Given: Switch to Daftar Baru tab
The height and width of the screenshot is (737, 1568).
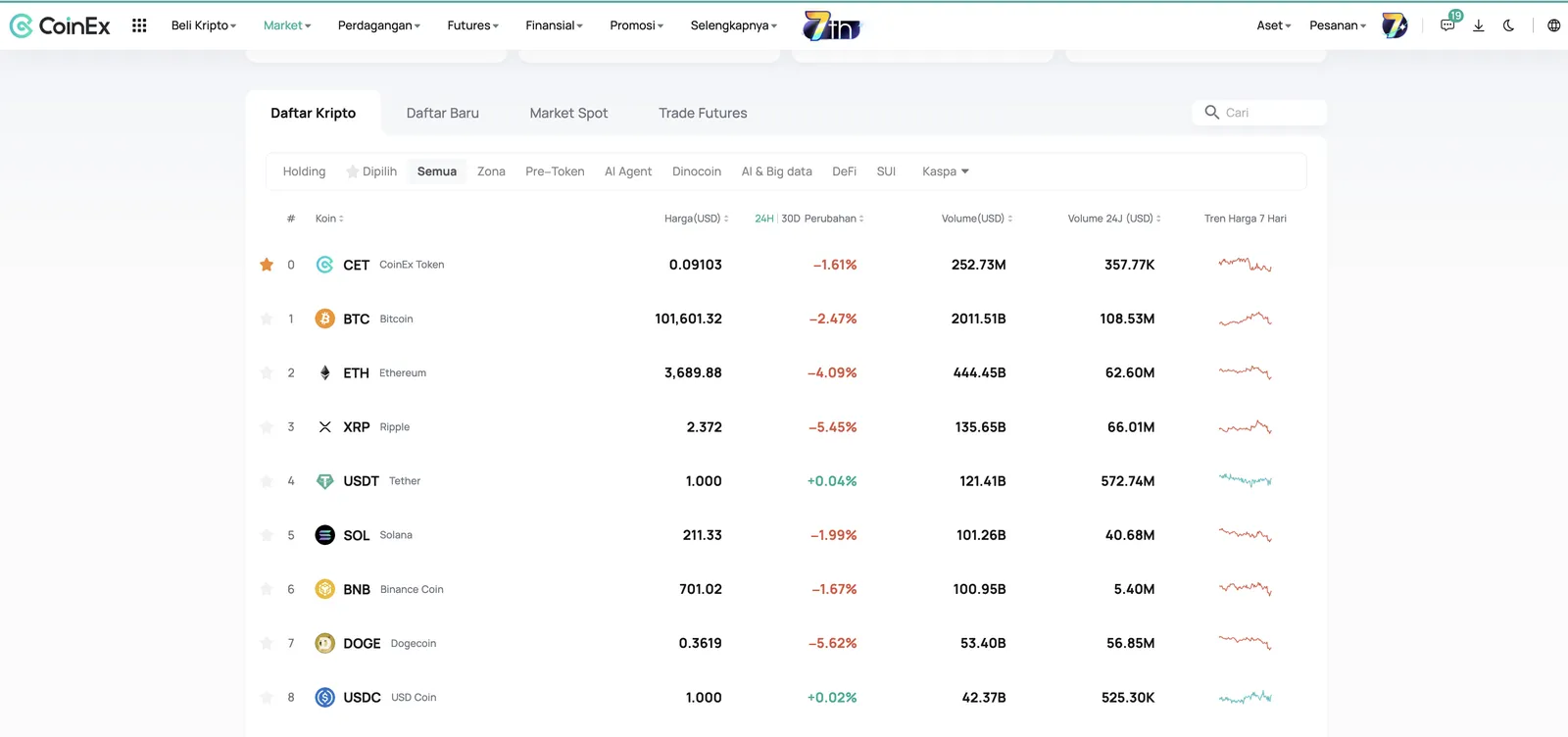Looking at the screenshot, I should coord(443,113).
